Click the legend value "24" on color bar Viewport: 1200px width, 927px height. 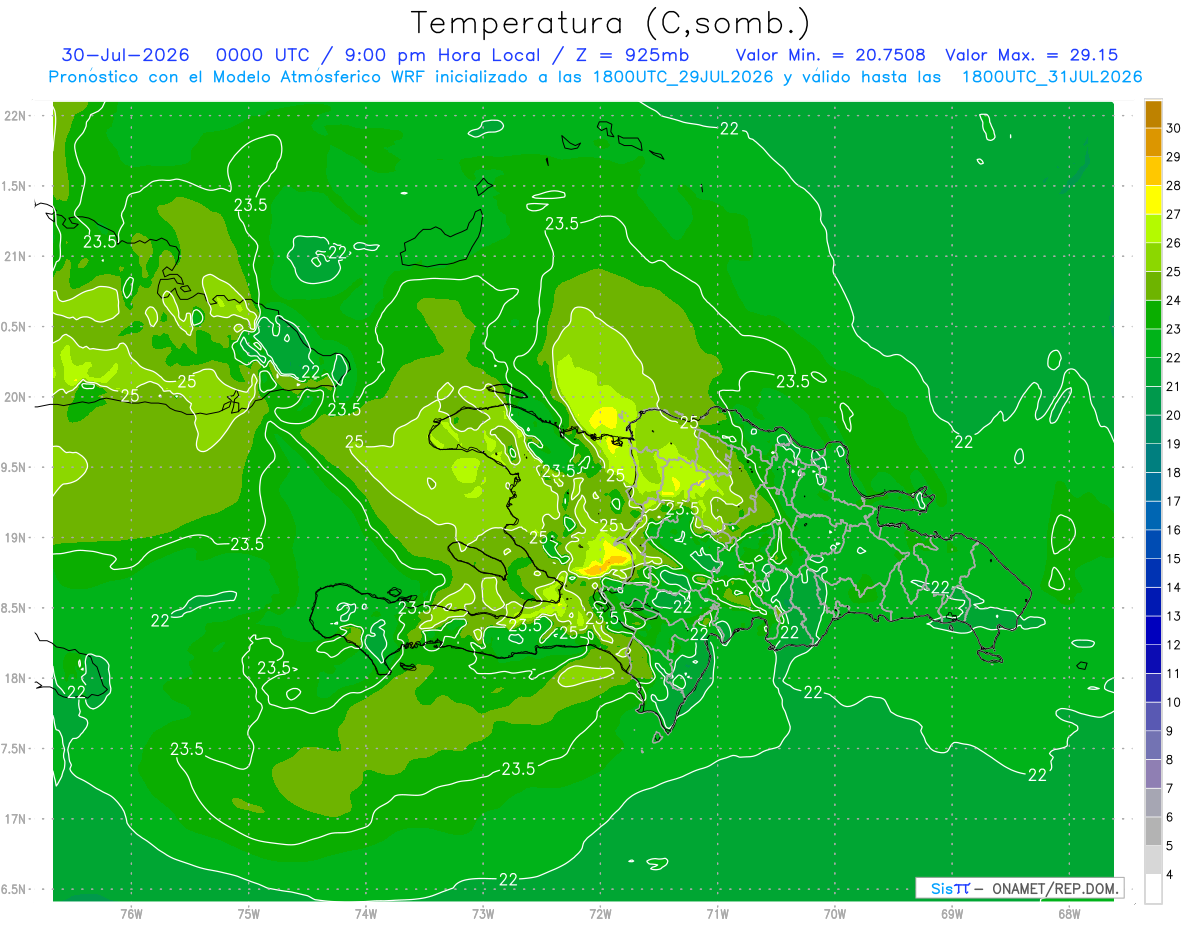point(1174,300)
